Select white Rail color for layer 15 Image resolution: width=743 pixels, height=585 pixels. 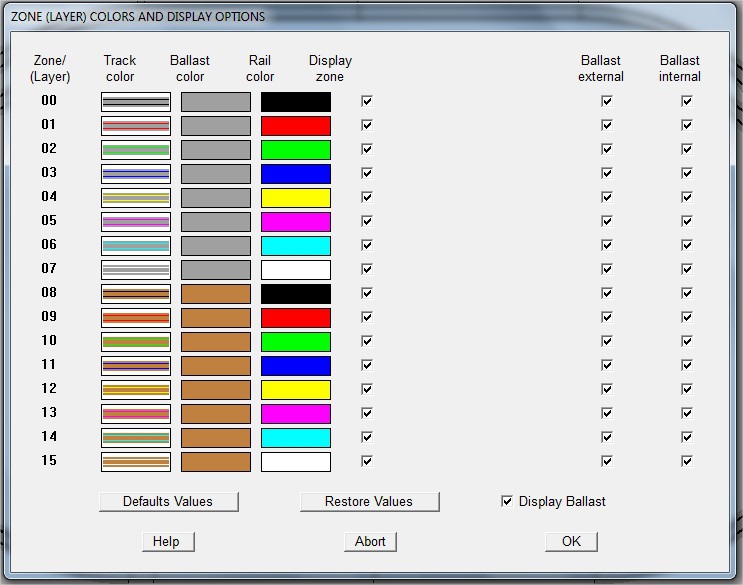(296, 462)
